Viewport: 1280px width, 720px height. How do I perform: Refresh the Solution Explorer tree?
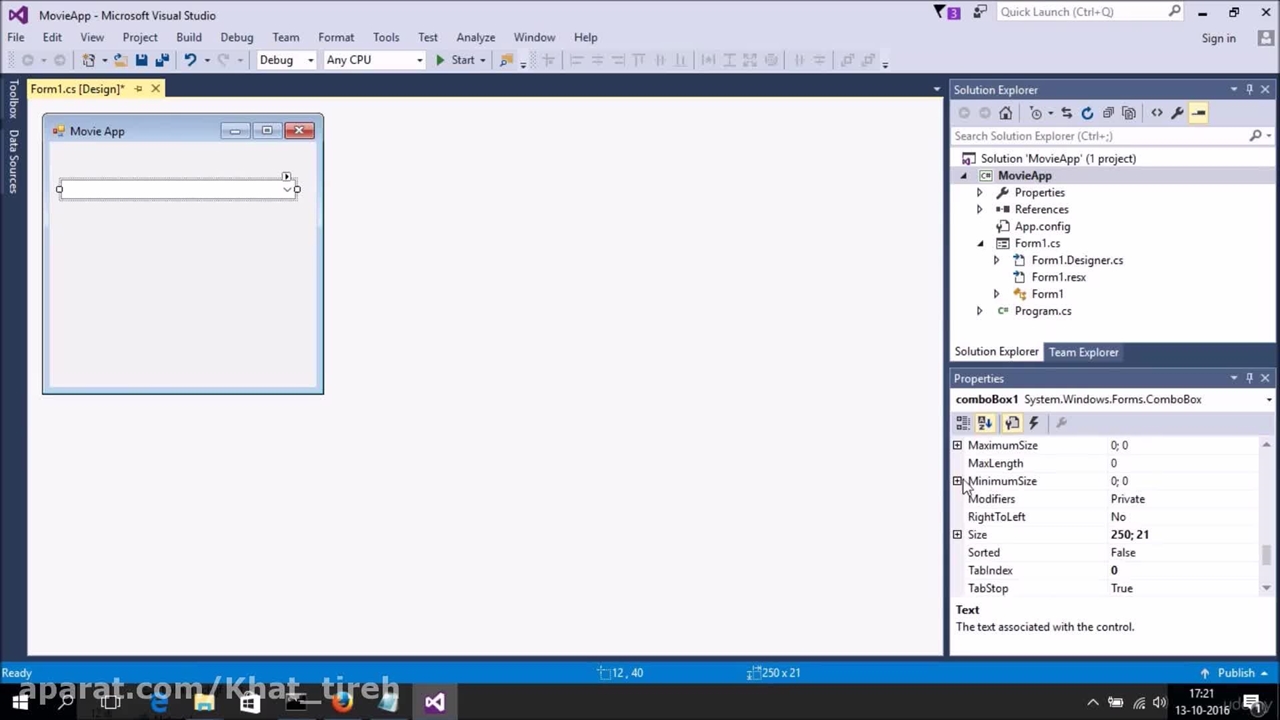coord(1087,113)
